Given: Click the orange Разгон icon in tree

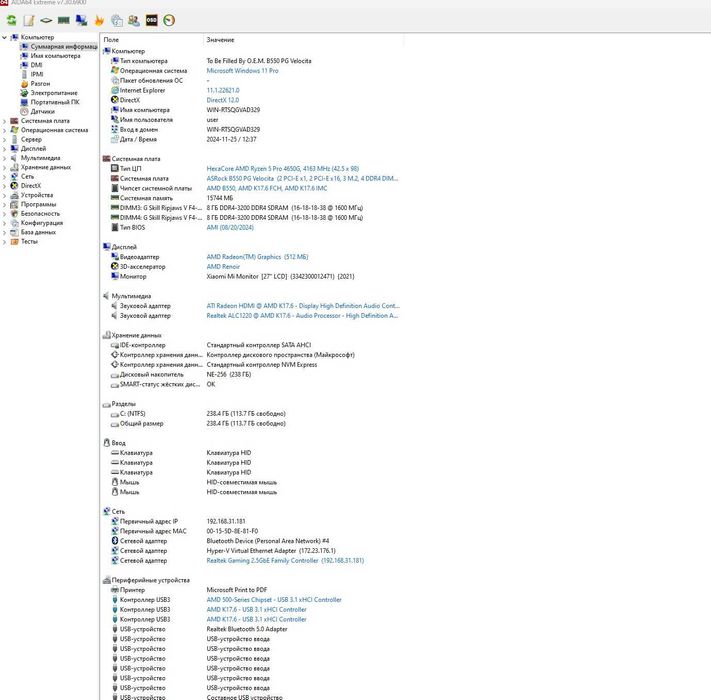Looking at the screenshot, I should 24,84.
